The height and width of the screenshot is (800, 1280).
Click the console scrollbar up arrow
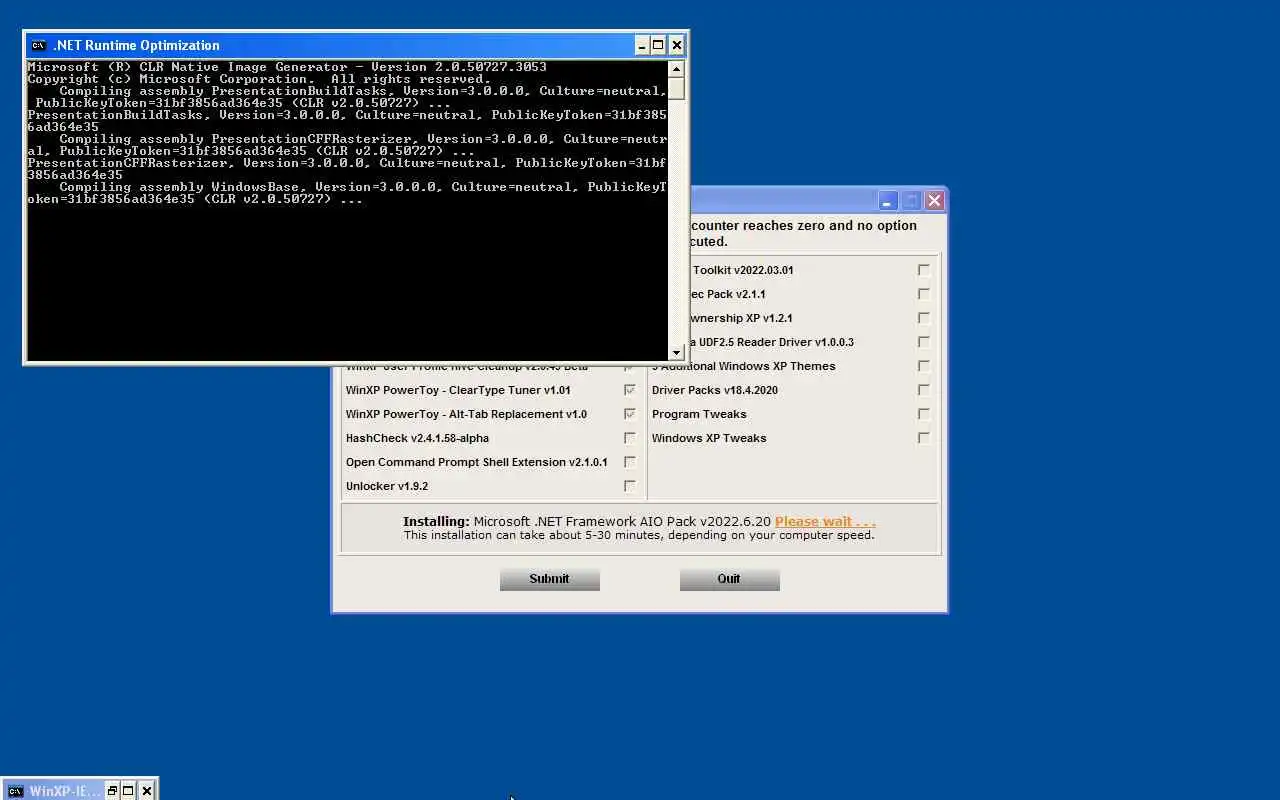[x=677, y=69]
